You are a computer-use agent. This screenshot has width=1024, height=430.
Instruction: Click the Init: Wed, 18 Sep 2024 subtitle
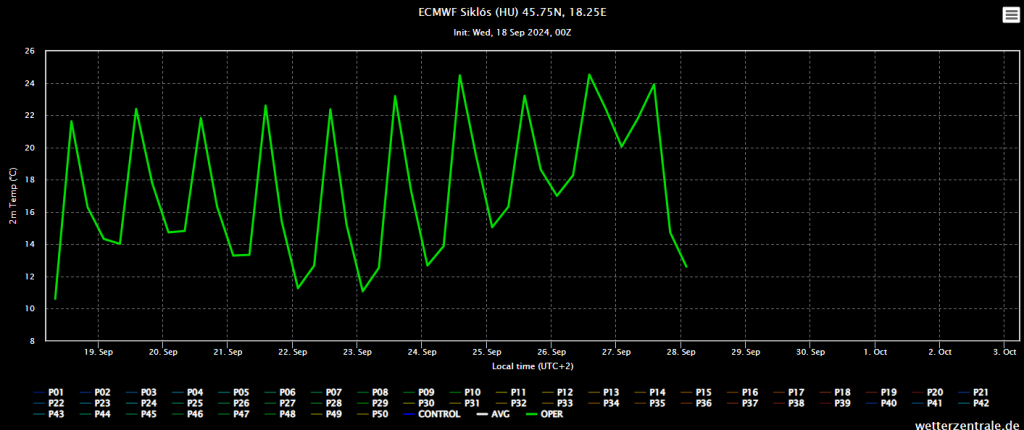coord(511,32)
